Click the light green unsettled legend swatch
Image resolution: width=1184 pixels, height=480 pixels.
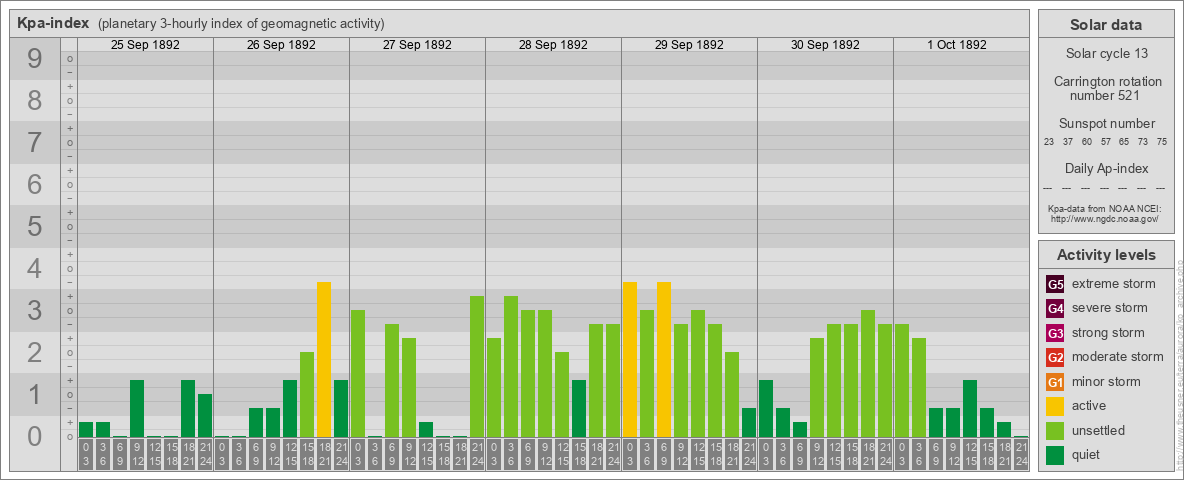click(x=1055, y=430)
